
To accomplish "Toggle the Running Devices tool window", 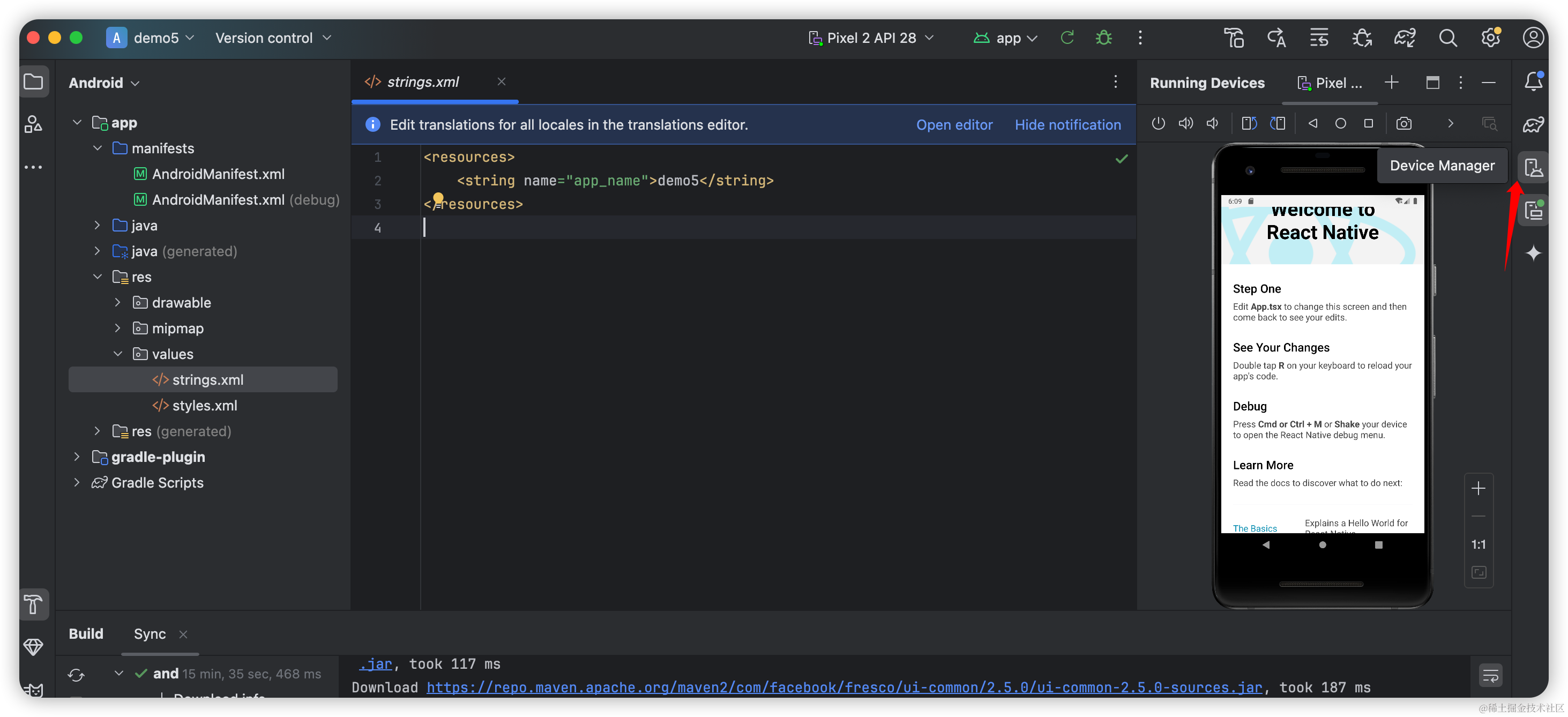I will (x=1533, y=211).
